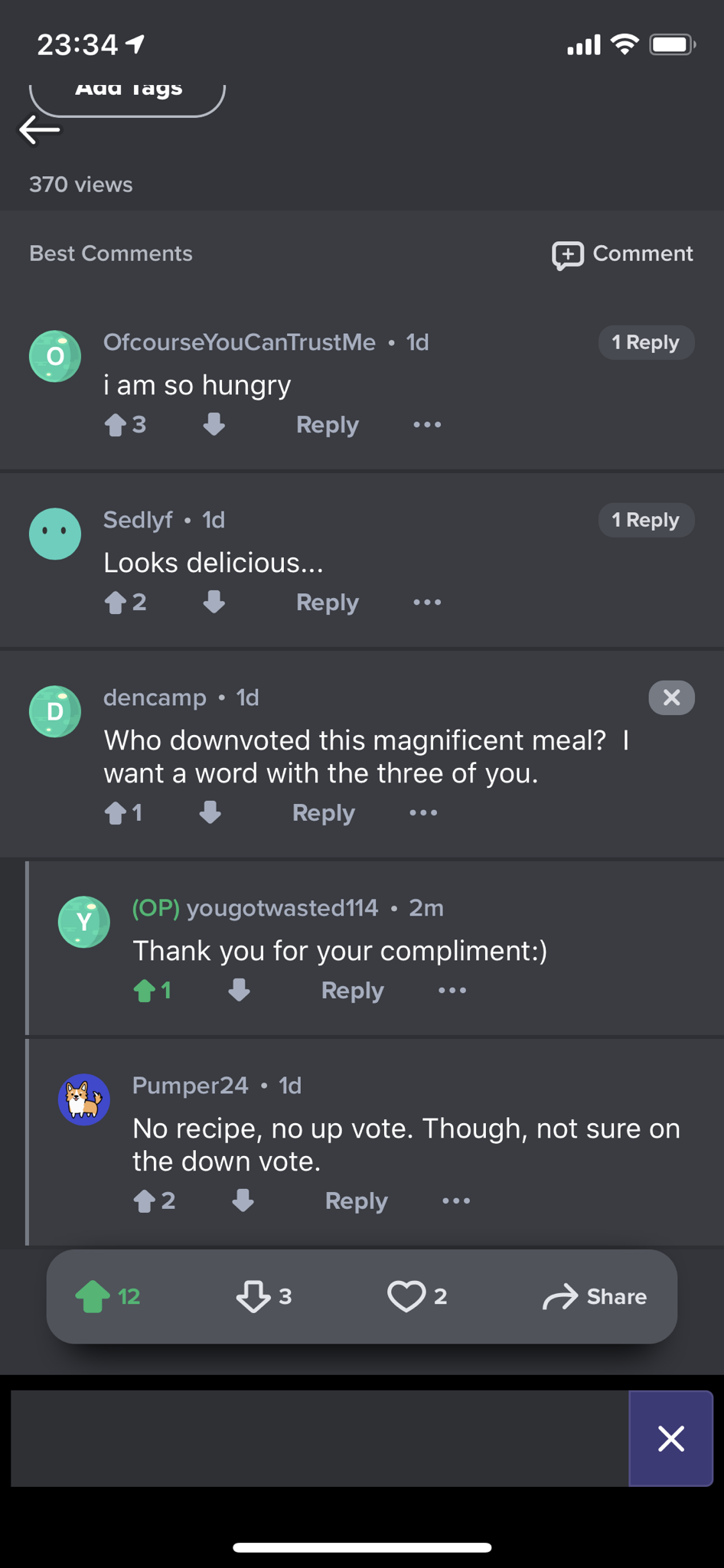Tap the back arrow icon
Viewport: 724px width, 1568px height.
click(x=40, y=129)
